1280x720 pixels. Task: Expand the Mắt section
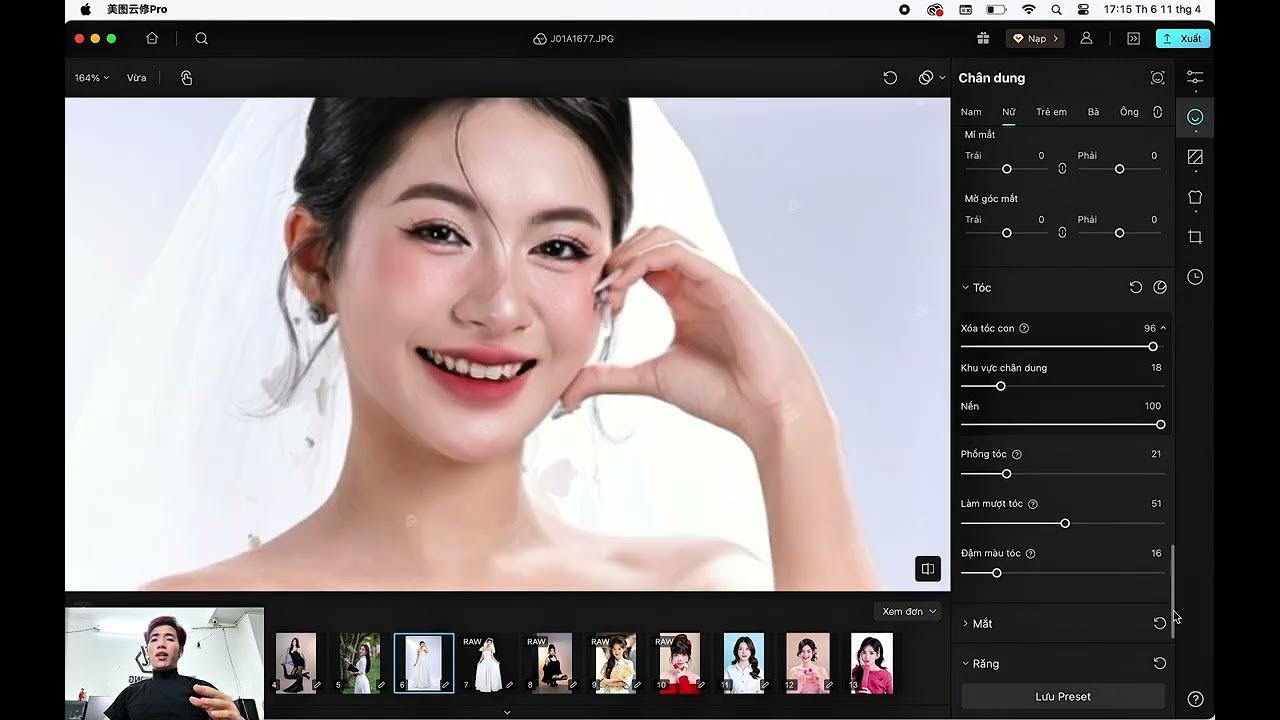982,623
